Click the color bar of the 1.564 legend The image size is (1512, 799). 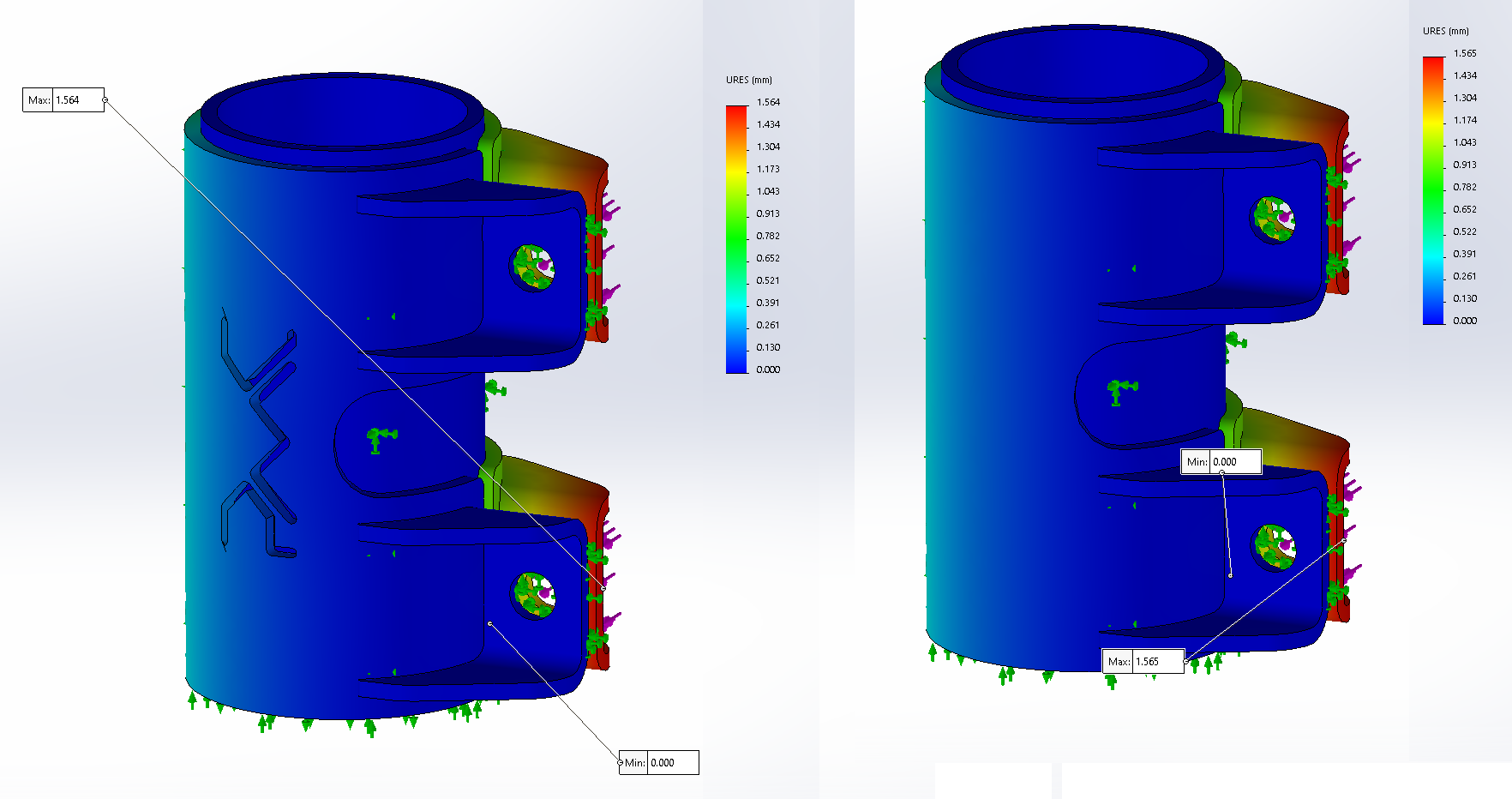(x=736, y=239)
